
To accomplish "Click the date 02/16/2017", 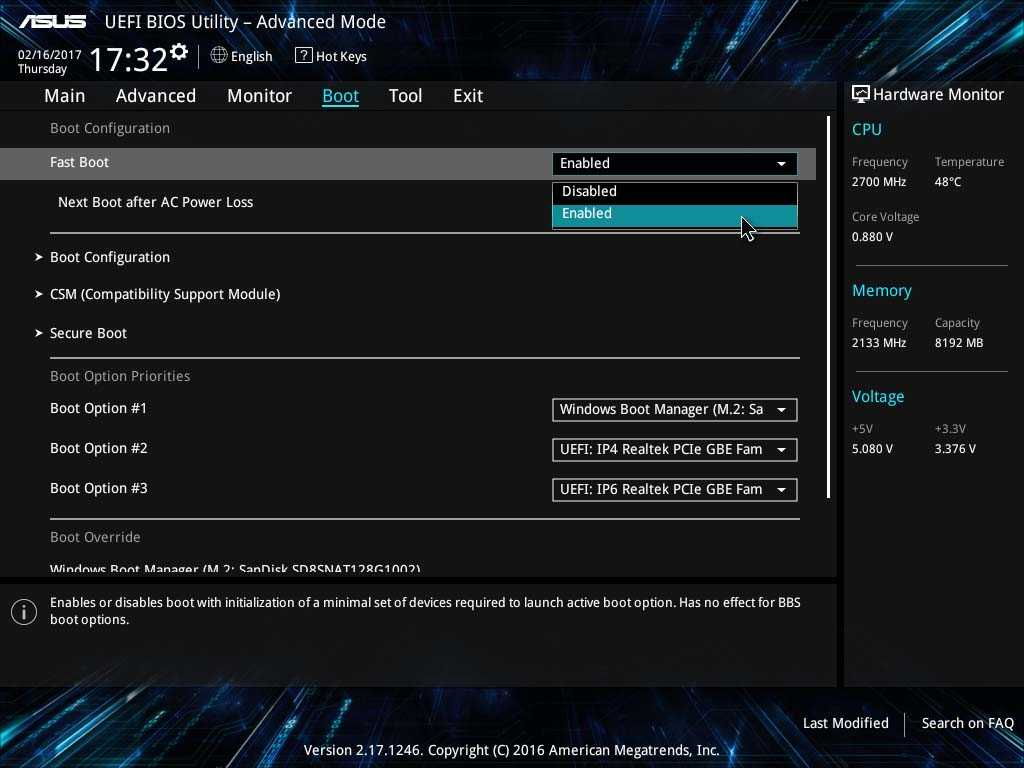I will (x=50, y=55).
